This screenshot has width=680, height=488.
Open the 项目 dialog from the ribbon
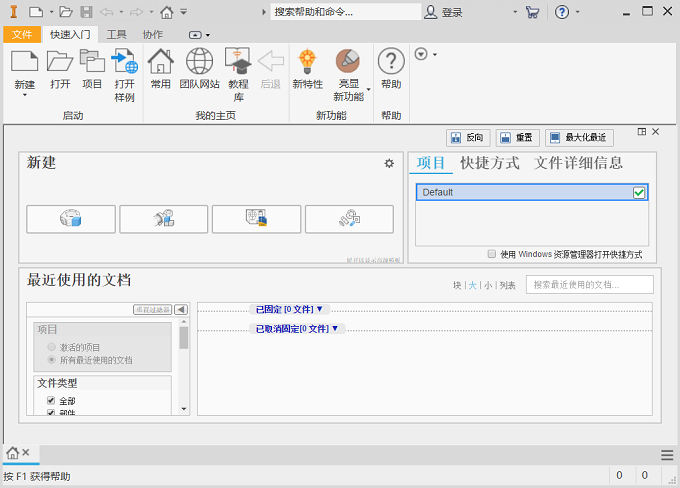(92, 61)
